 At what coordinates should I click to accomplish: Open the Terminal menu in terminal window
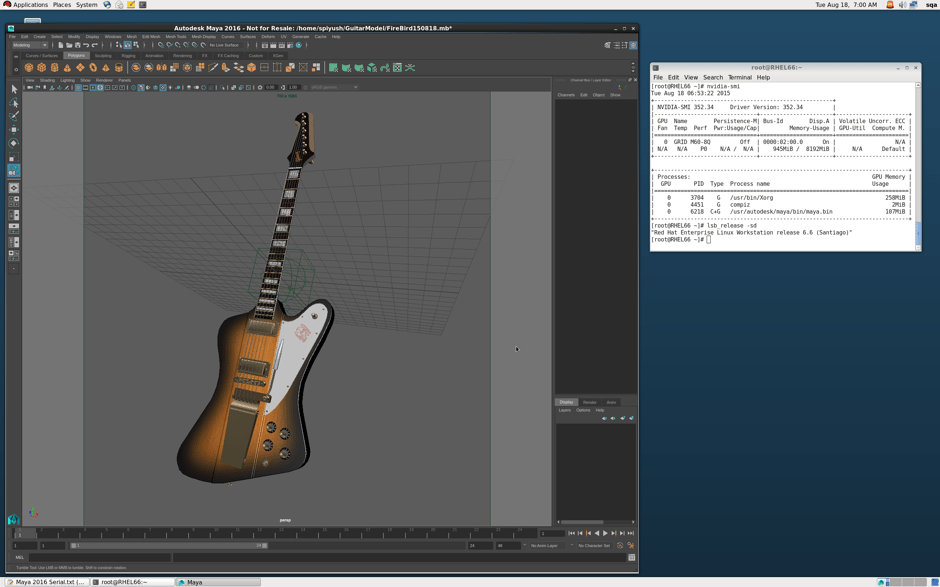[x=739, y=77]
